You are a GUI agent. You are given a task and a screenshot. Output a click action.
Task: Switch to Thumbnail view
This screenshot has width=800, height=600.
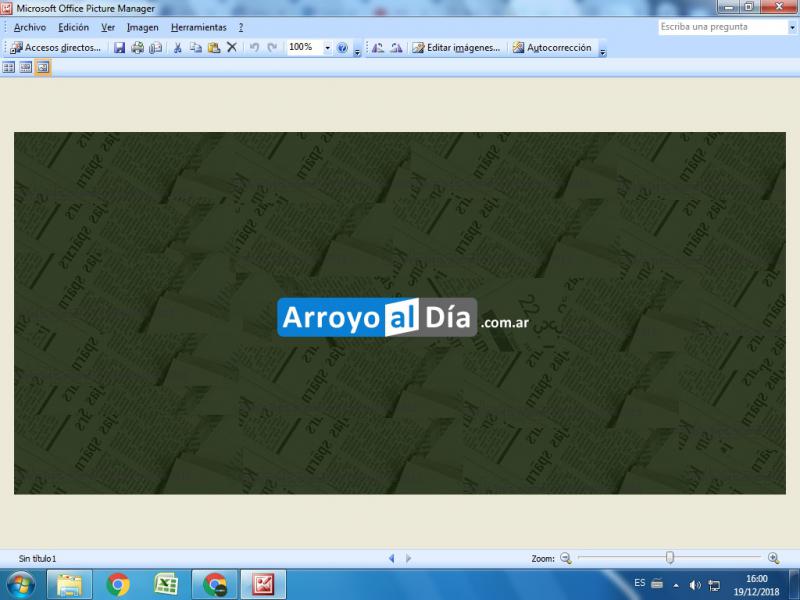coord(9,67)
